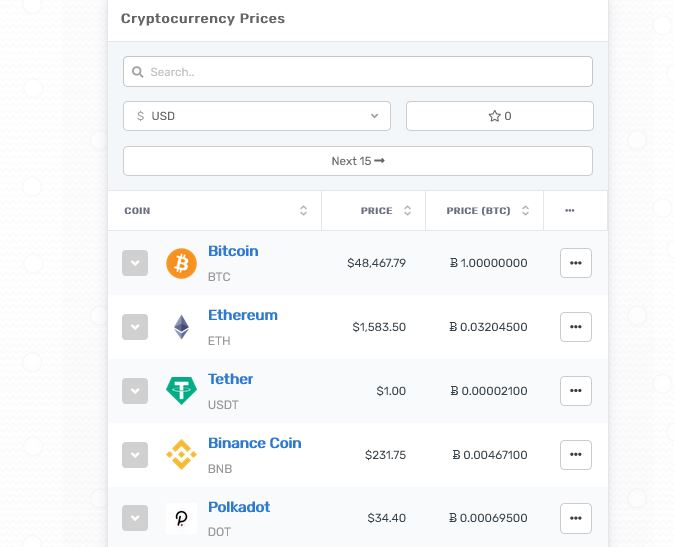This screenshot has width=674, height=547.
Task: Toggle the favorites star filter button
Action: (x=499, y=116)
